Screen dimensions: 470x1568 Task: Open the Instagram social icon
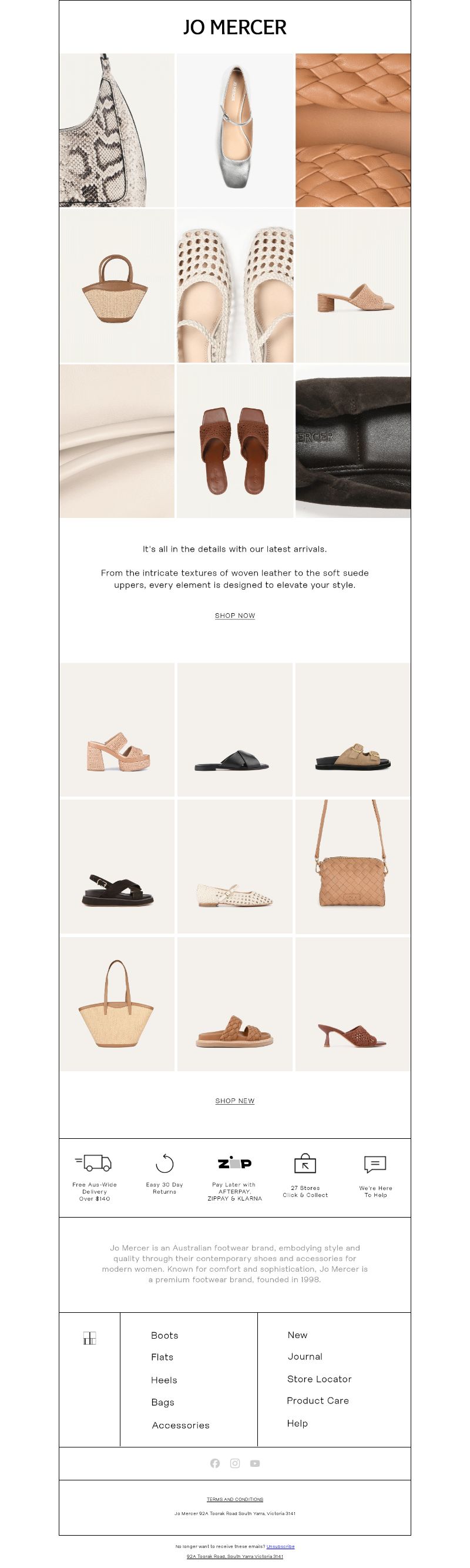(234, 1463)
